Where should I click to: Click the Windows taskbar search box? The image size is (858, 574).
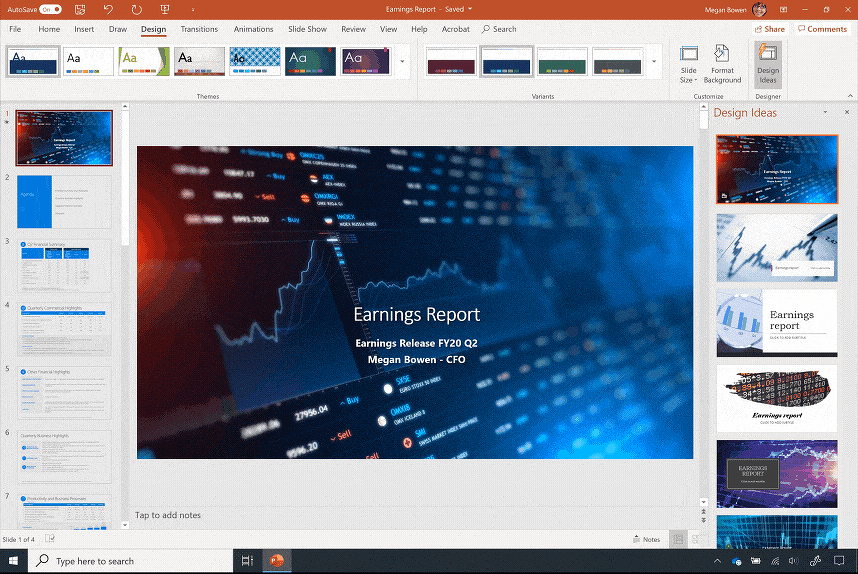pos(130,561)
